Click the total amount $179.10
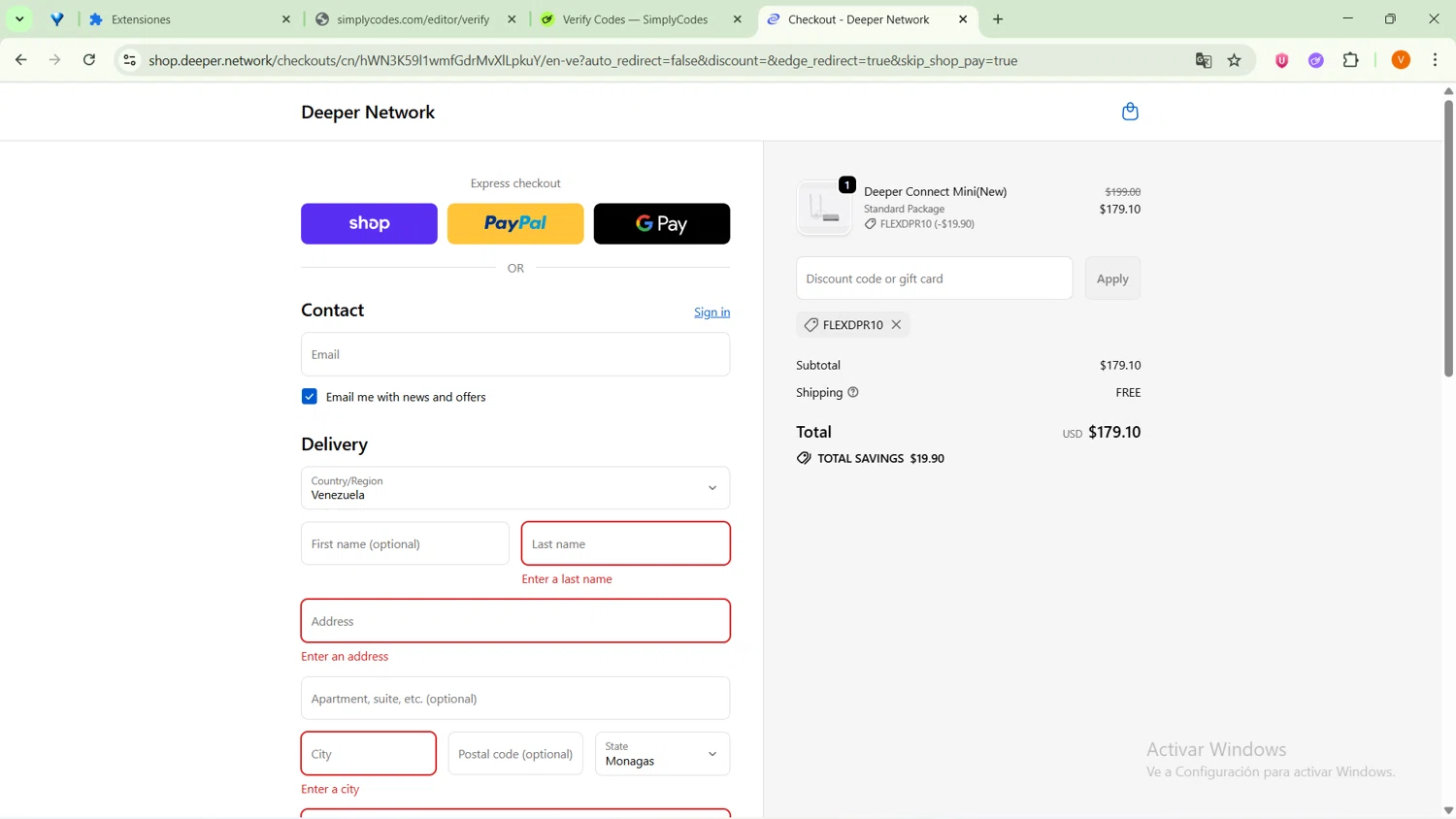1456x819 pixels. pyautogui.click(x=1114, y=432)
